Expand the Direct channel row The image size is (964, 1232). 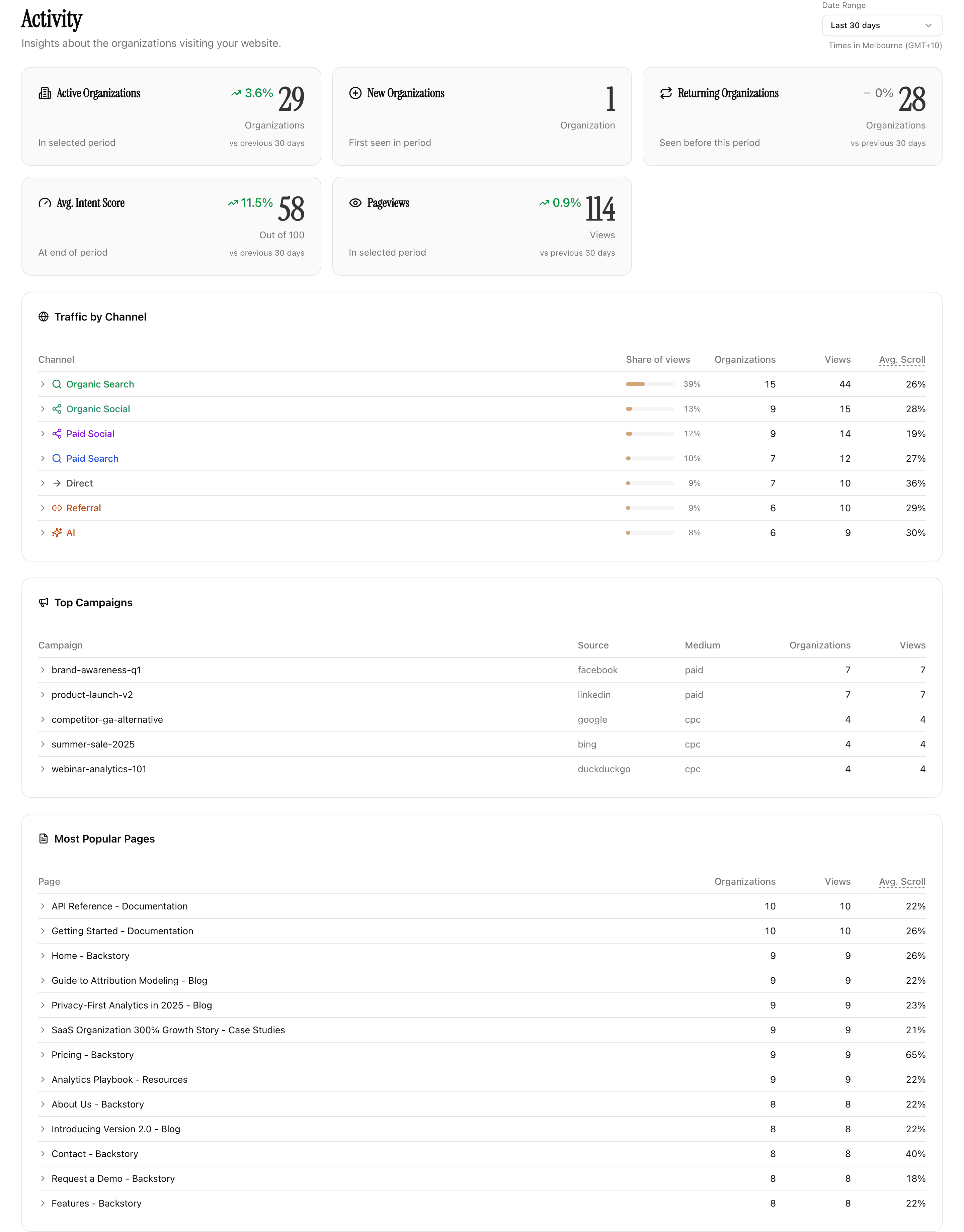[x=42, y=483]
